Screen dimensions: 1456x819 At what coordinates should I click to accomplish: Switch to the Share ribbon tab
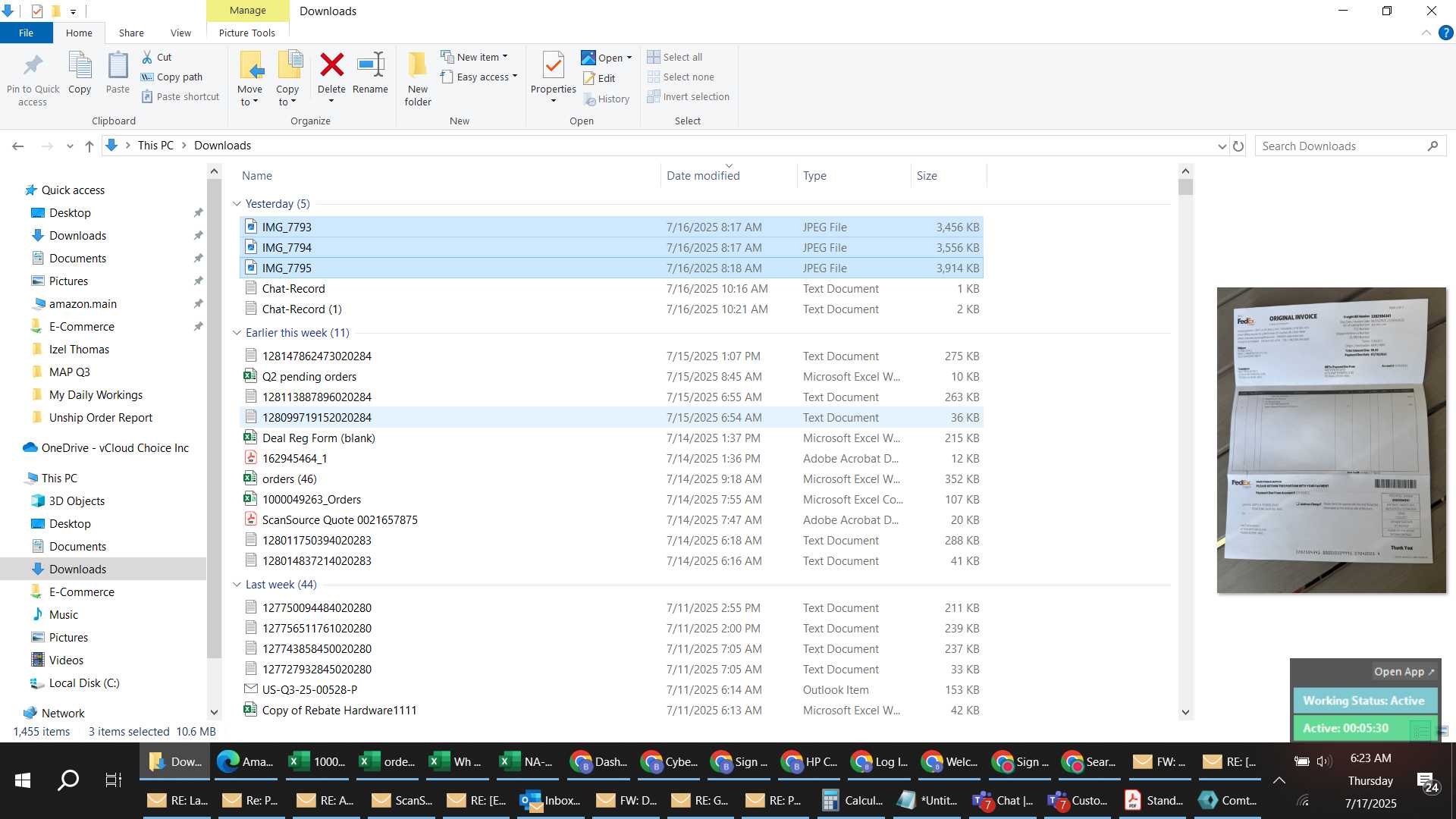click(x=131, y=33)
